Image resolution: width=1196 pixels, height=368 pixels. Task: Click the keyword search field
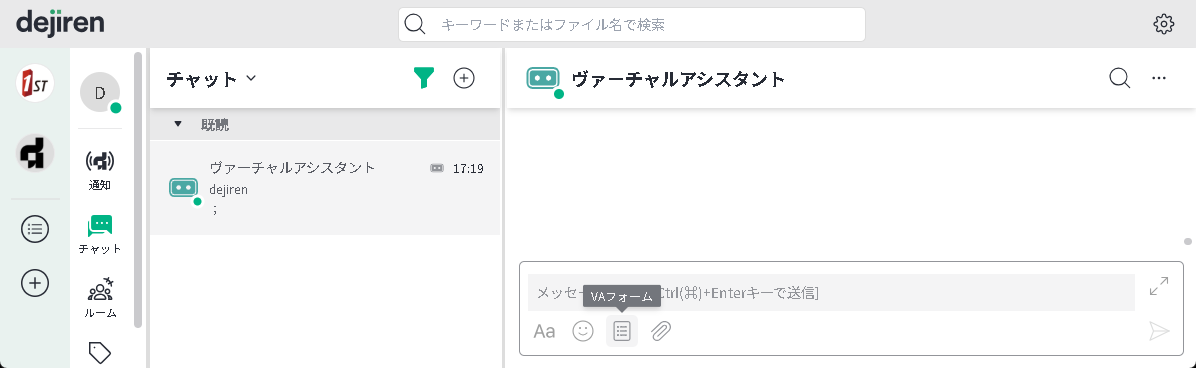pyautogui.click(x=632, y=24)
